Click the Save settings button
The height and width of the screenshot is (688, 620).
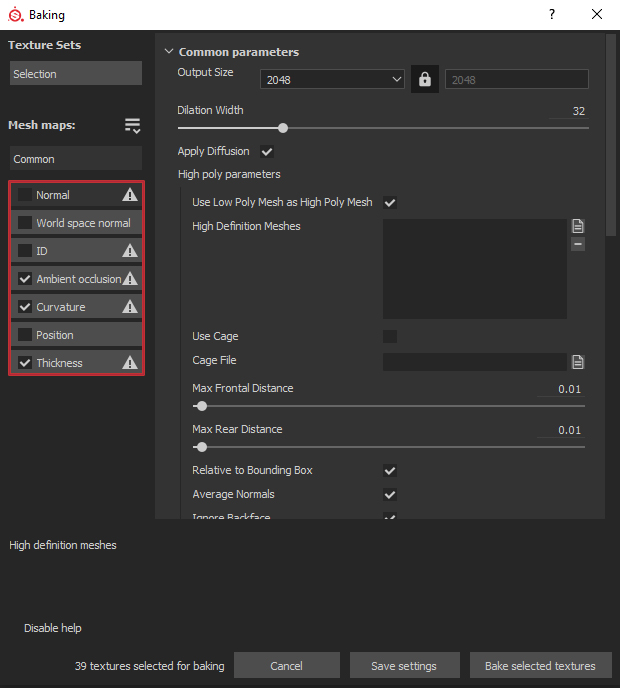coord(404,666)
